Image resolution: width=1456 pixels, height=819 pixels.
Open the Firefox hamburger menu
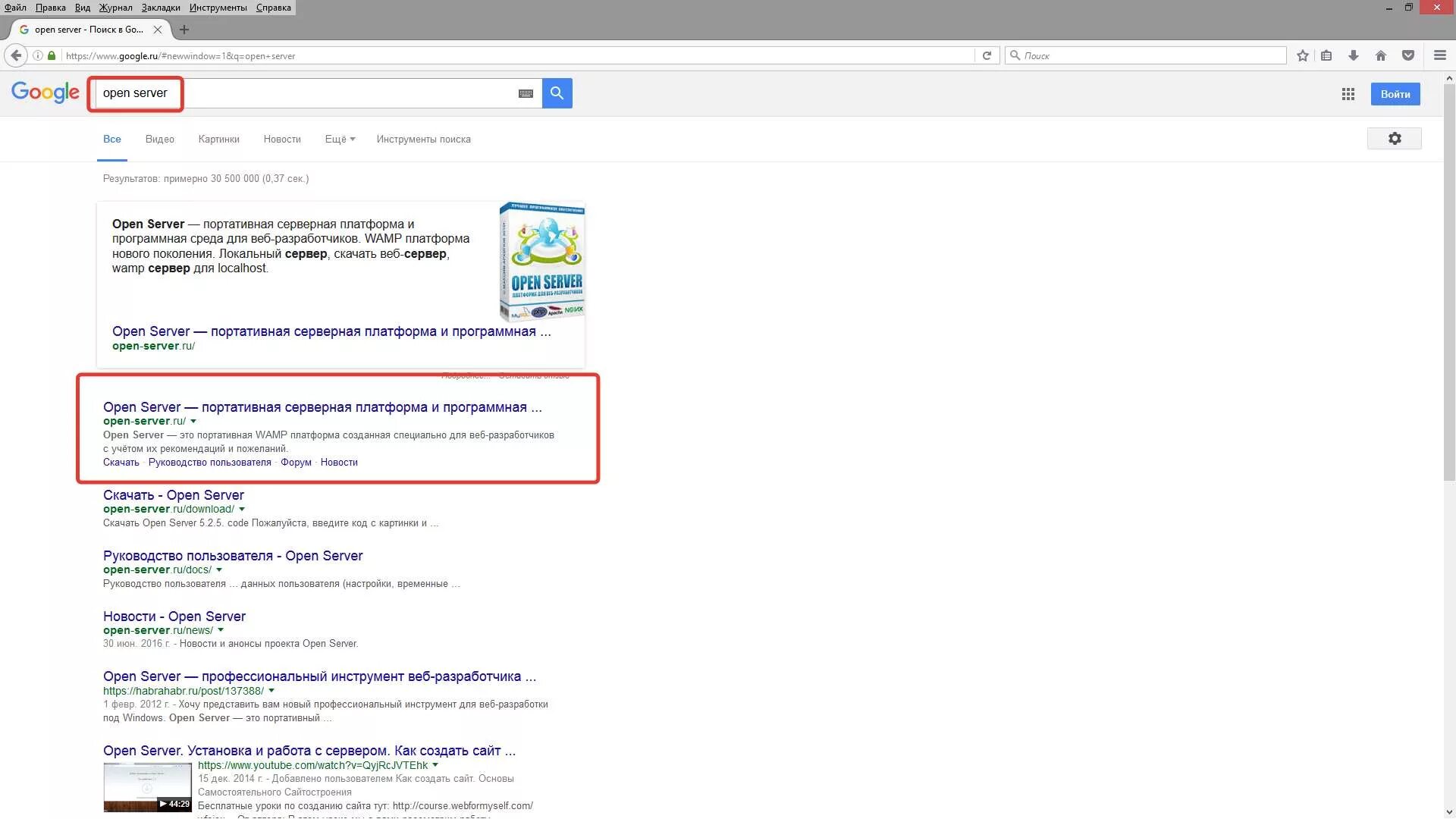1440,55
